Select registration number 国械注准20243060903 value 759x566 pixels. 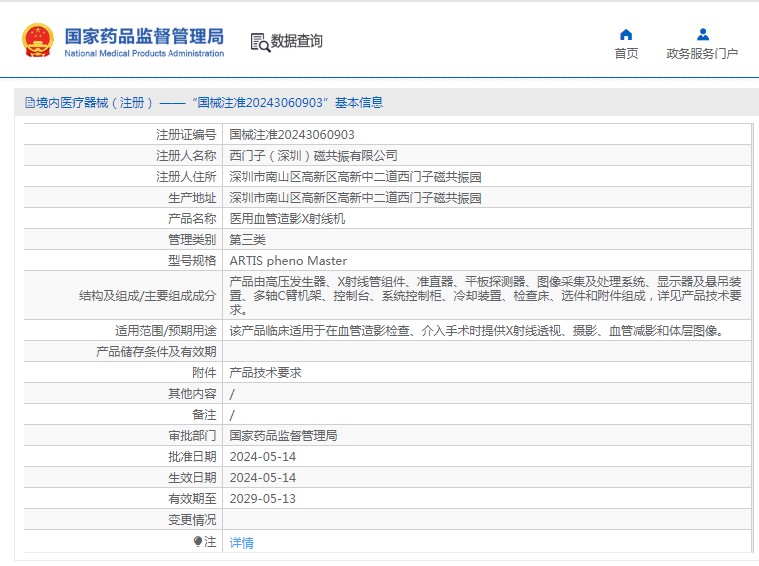coord(292,135)
